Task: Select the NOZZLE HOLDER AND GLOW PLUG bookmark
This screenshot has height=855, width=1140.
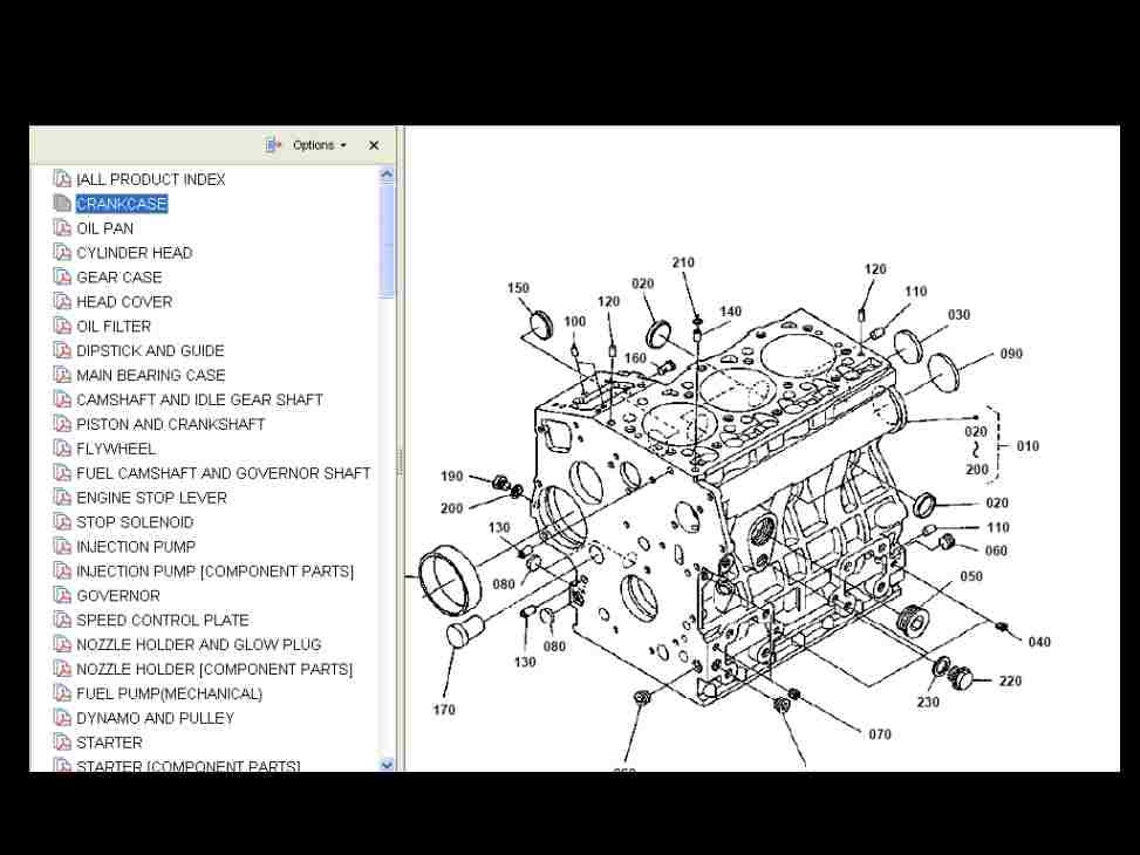Action: (199, 644)
